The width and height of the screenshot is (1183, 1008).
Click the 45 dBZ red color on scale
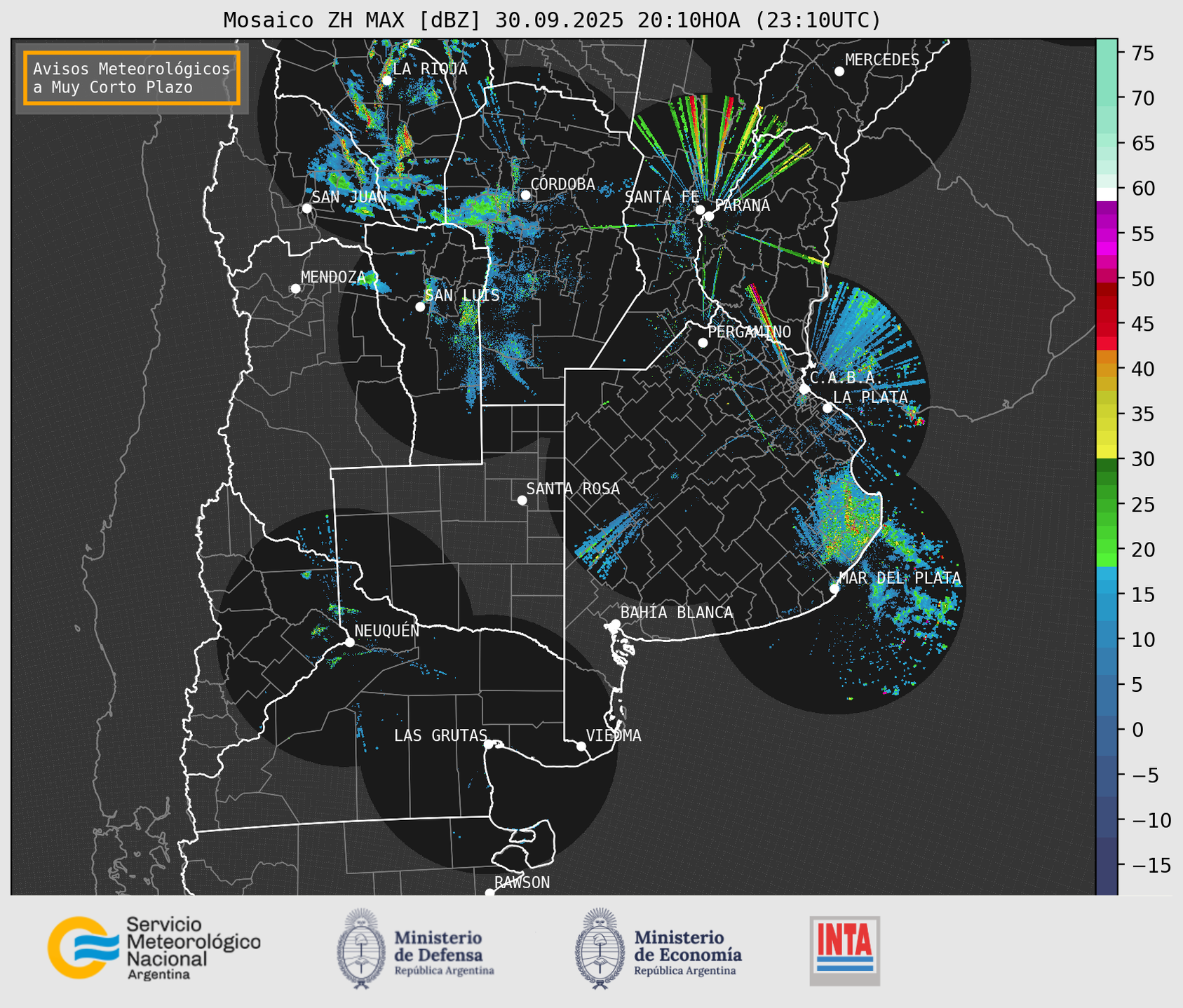click(1107, 324)
